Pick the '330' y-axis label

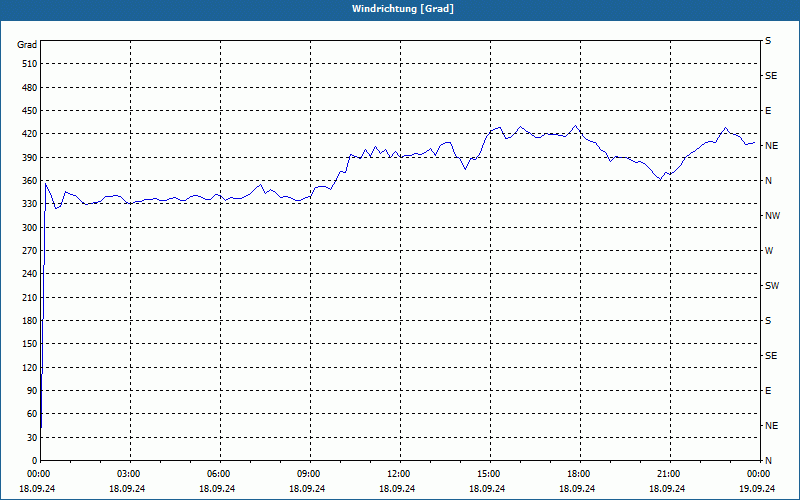pos(30,204)
